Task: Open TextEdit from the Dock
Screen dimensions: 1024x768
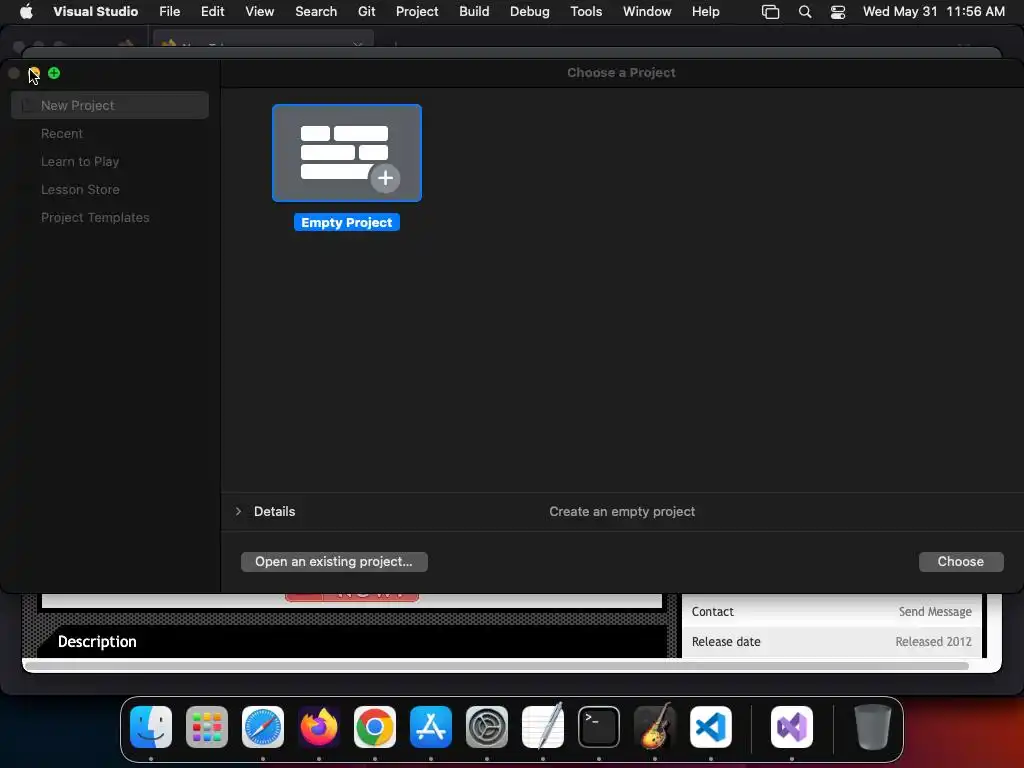Action: pos(543,727)
